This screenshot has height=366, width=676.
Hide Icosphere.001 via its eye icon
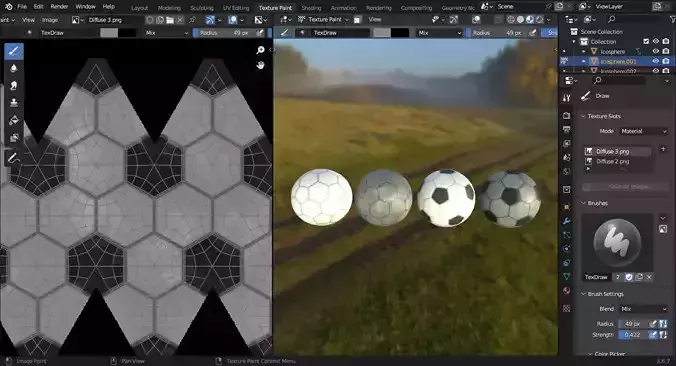[x=656, y=61]
